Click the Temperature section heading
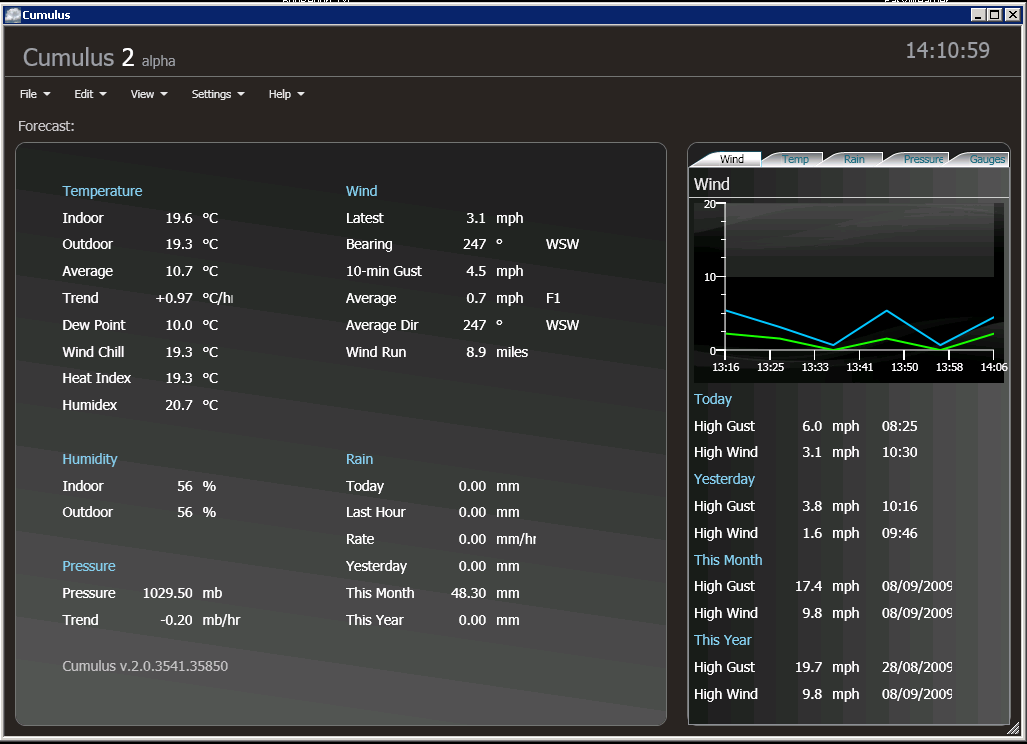 point(102,191)
